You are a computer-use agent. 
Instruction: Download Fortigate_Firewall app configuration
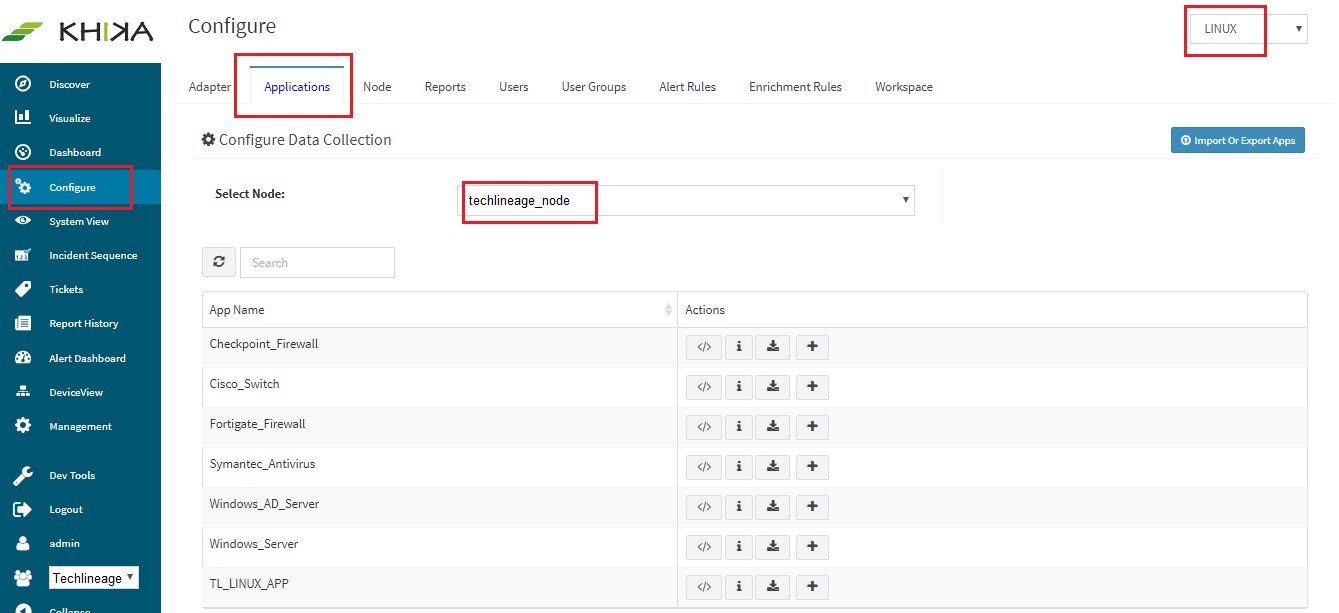pyautogui.click(x=773, y=427)
